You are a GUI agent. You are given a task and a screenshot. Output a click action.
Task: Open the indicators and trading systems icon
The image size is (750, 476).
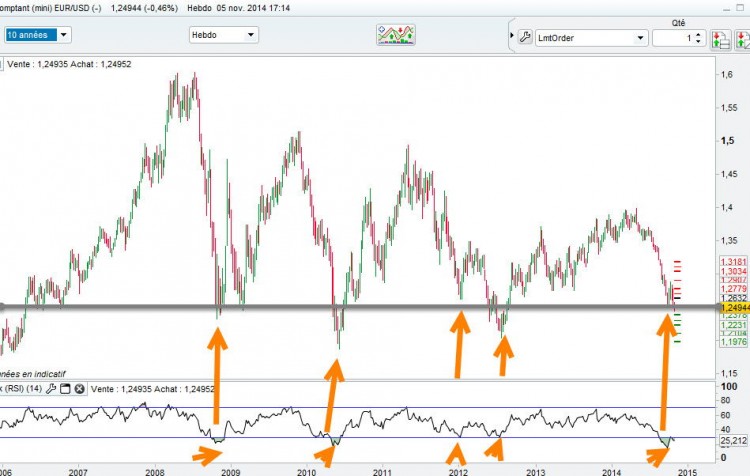pyautogui.click(x=396, y=35)
